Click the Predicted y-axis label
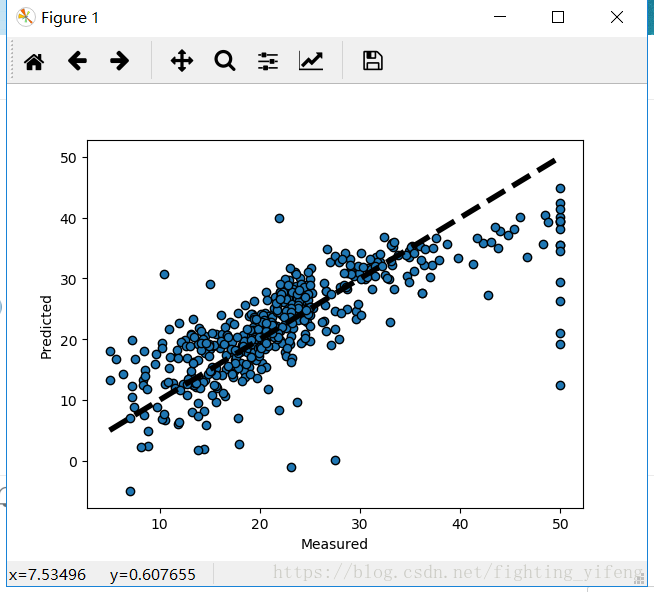 [46, 327]
